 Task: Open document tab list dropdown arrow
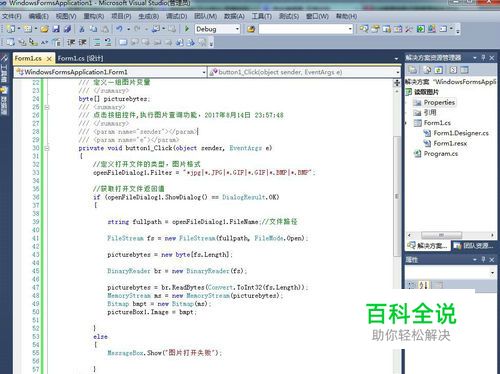click(x=396, y=59)
